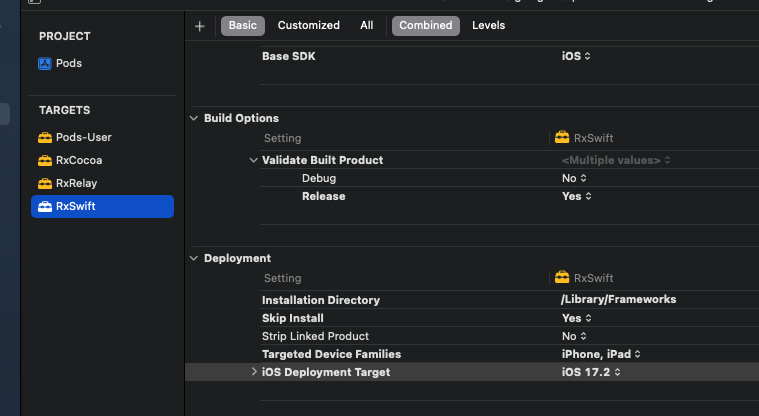
Task: Show All build settings
Action: coord(366,26)
